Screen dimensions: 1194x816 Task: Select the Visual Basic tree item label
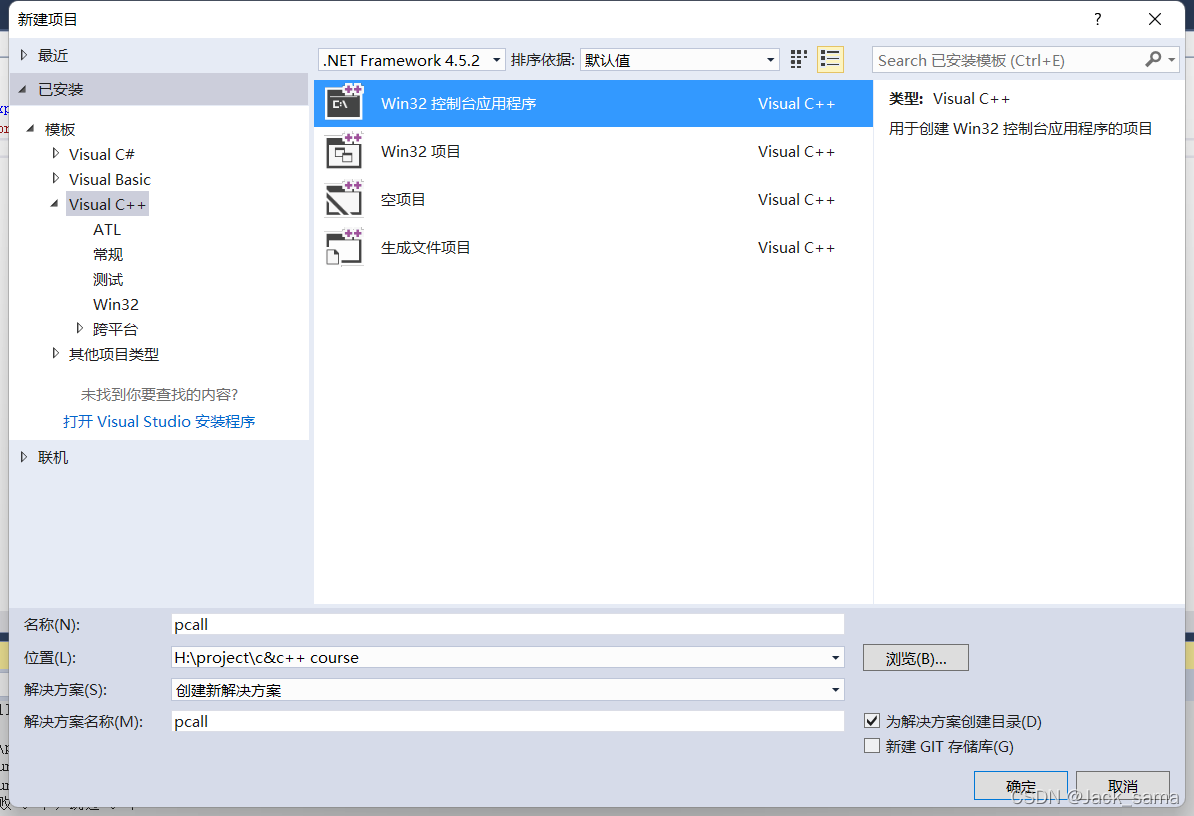[x=110, y=180]
